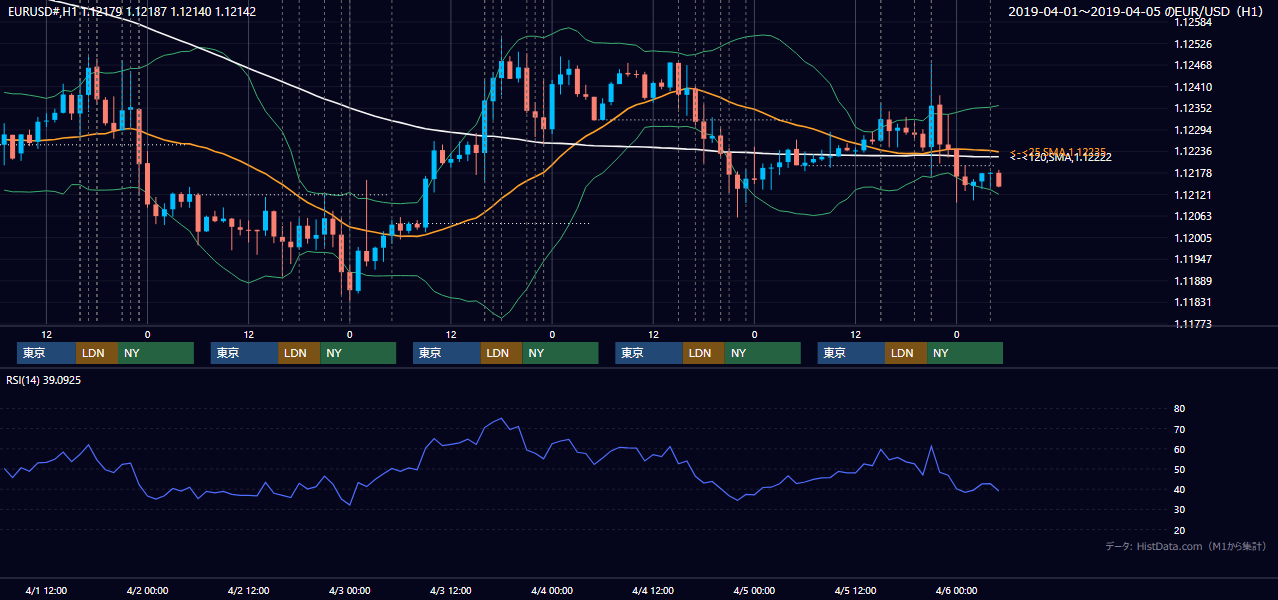This screenshot has height=600, width=1278.
Task: Select the RSI 20 level label
Action: click(1180, 530)
